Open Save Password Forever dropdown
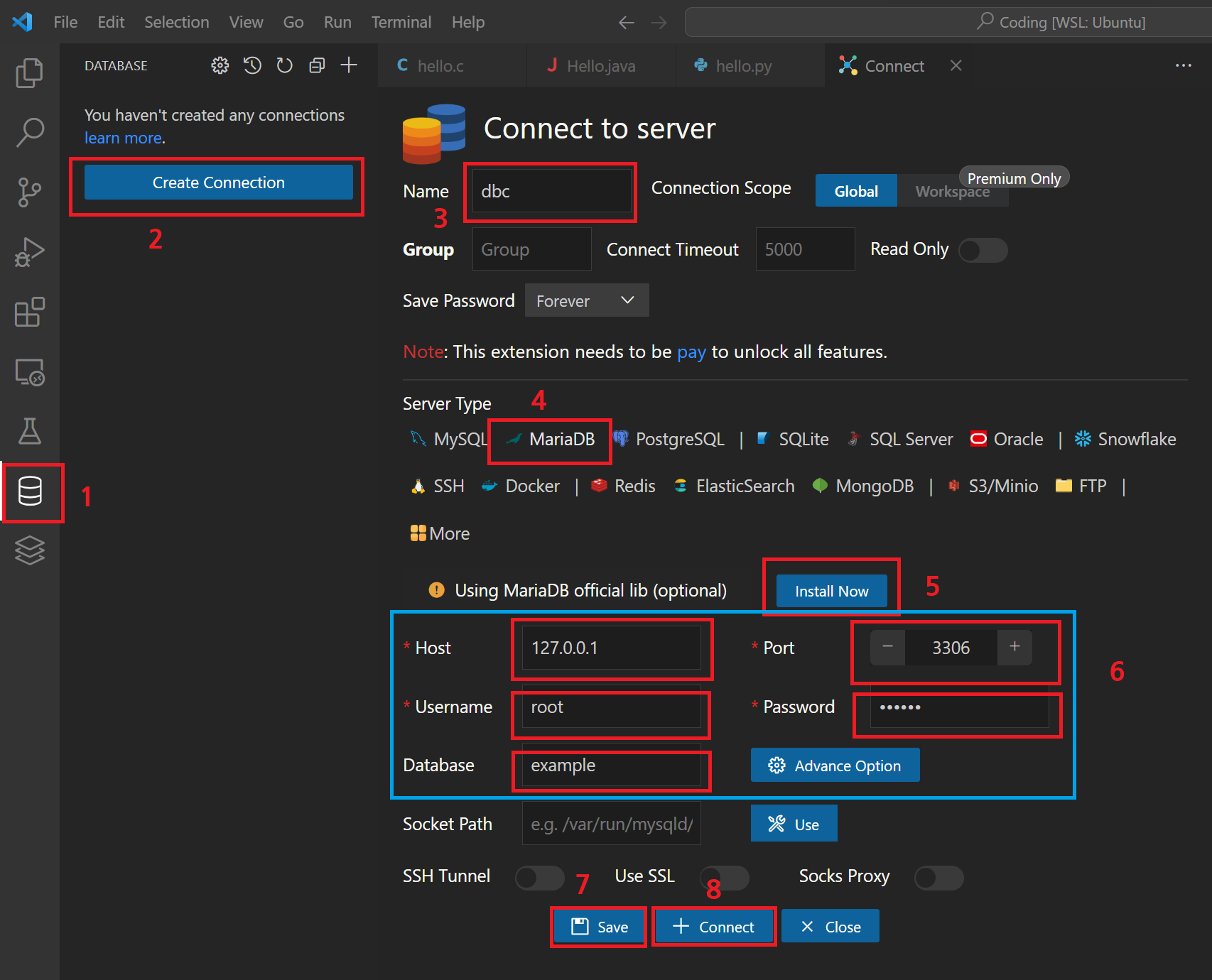1212x980 pixels. click(587, 300)
